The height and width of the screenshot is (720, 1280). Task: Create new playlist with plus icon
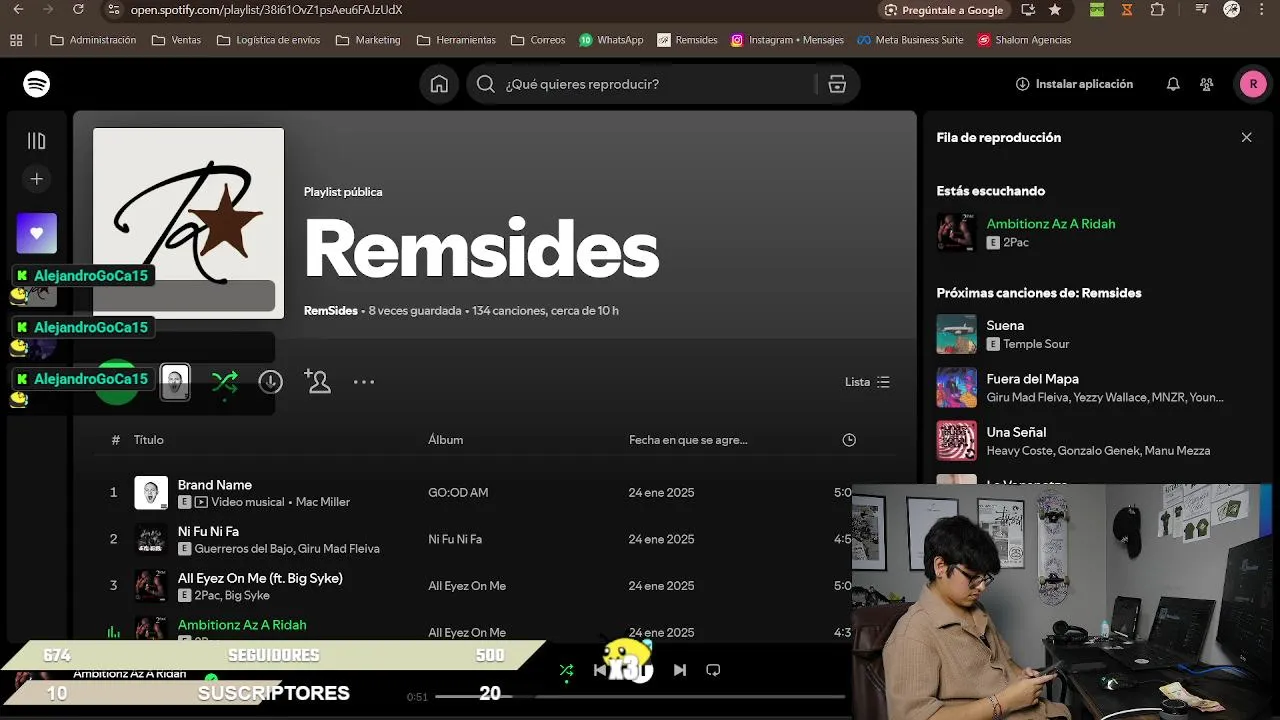tap(36, 179)
